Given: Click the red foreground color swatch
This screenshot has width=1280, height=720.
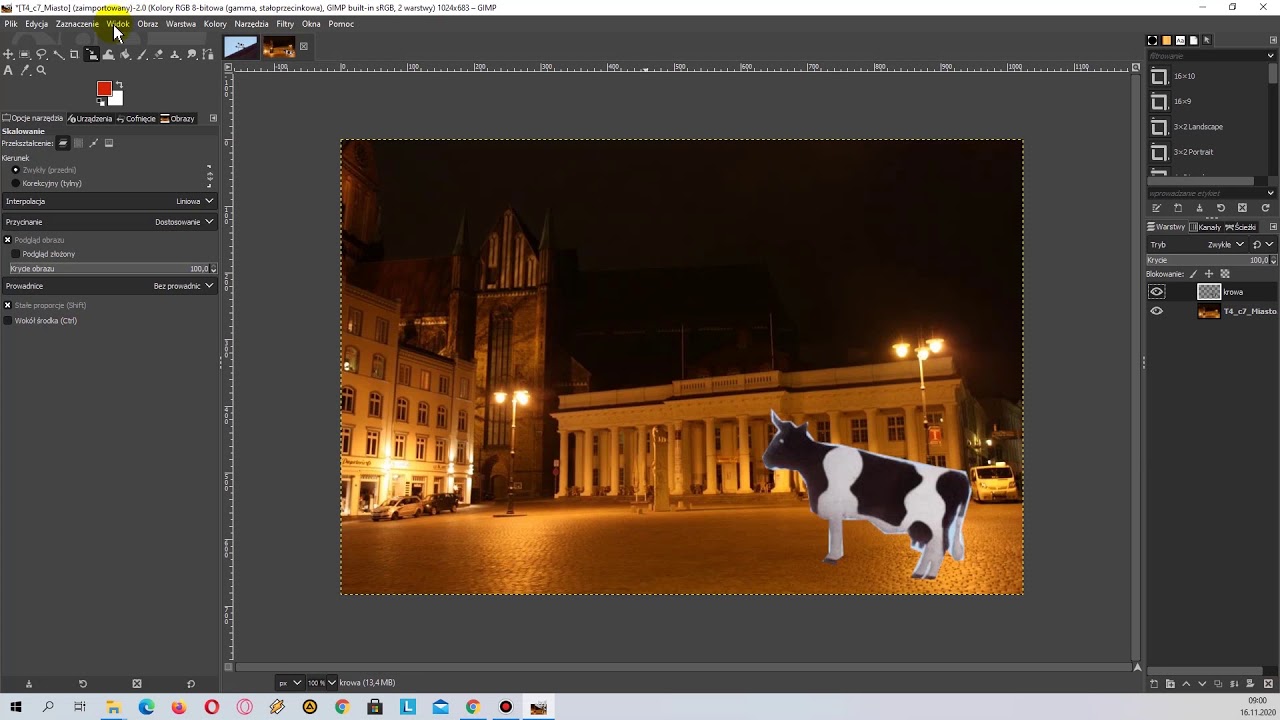Looking at the screenshot, I should (103, 89).
